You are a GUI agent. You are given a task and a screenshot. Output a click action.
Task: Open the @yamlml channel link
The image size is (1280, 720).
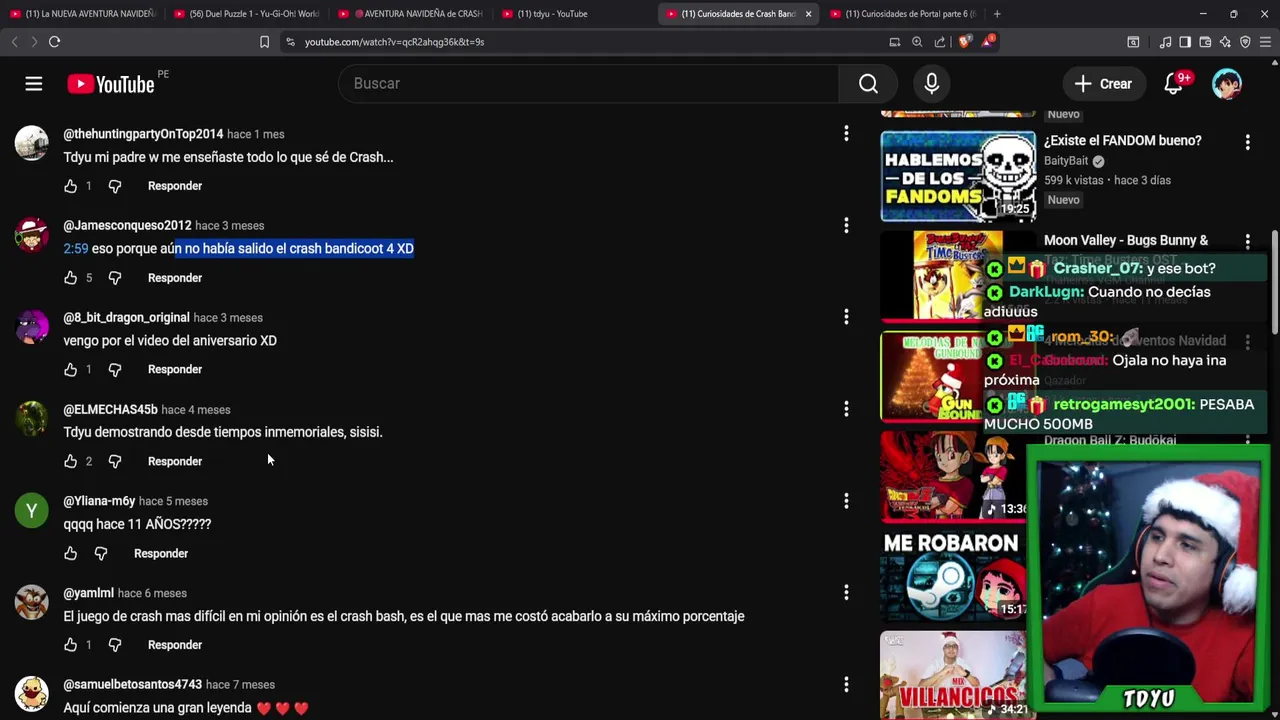point(88,593)
